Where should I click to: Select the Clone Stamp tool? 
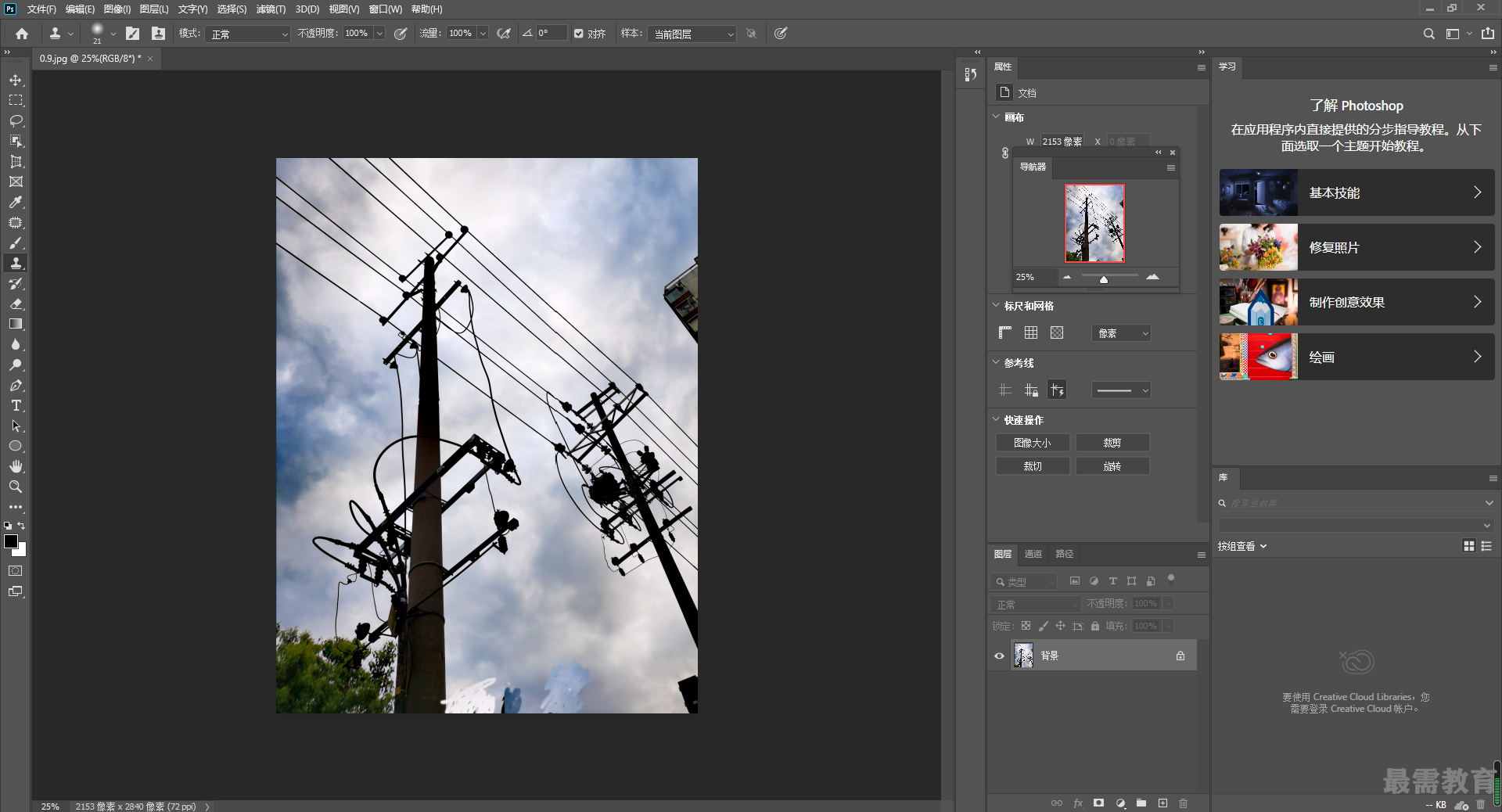tap(16, 263)
